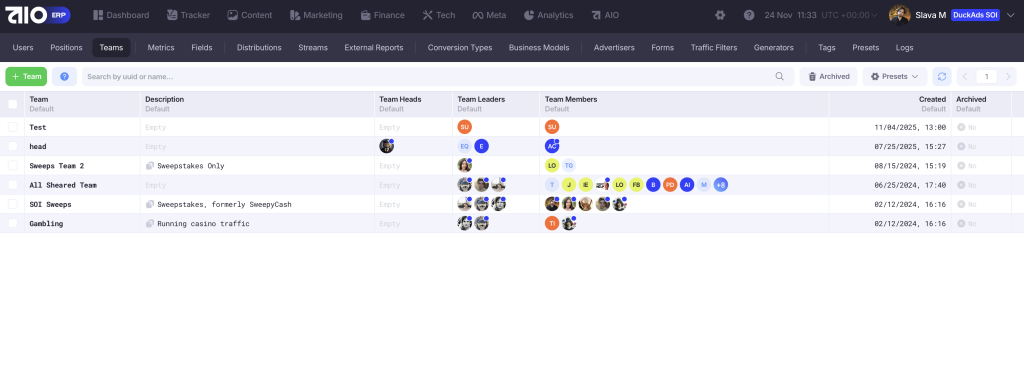Select the Test team row checkbox
The image size is (1024, 371).
12,127
